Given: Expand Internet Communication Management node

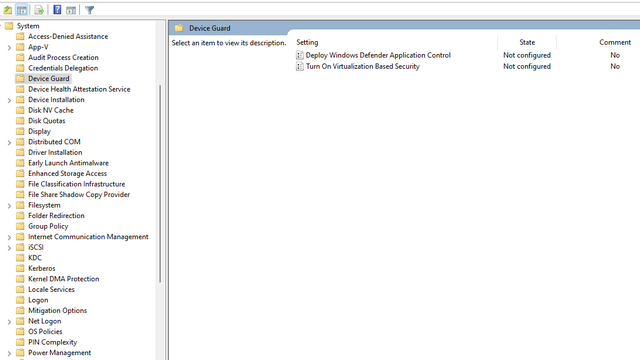Looking at the screenshot, I should [x=9, y=237].
